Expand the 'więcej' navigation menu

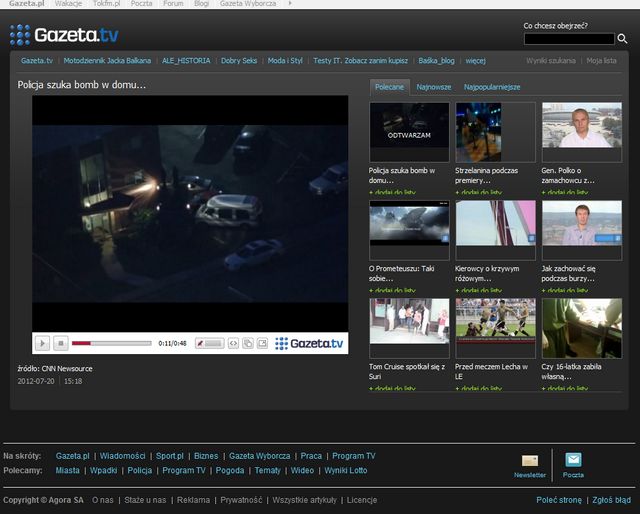pos(475,61)
